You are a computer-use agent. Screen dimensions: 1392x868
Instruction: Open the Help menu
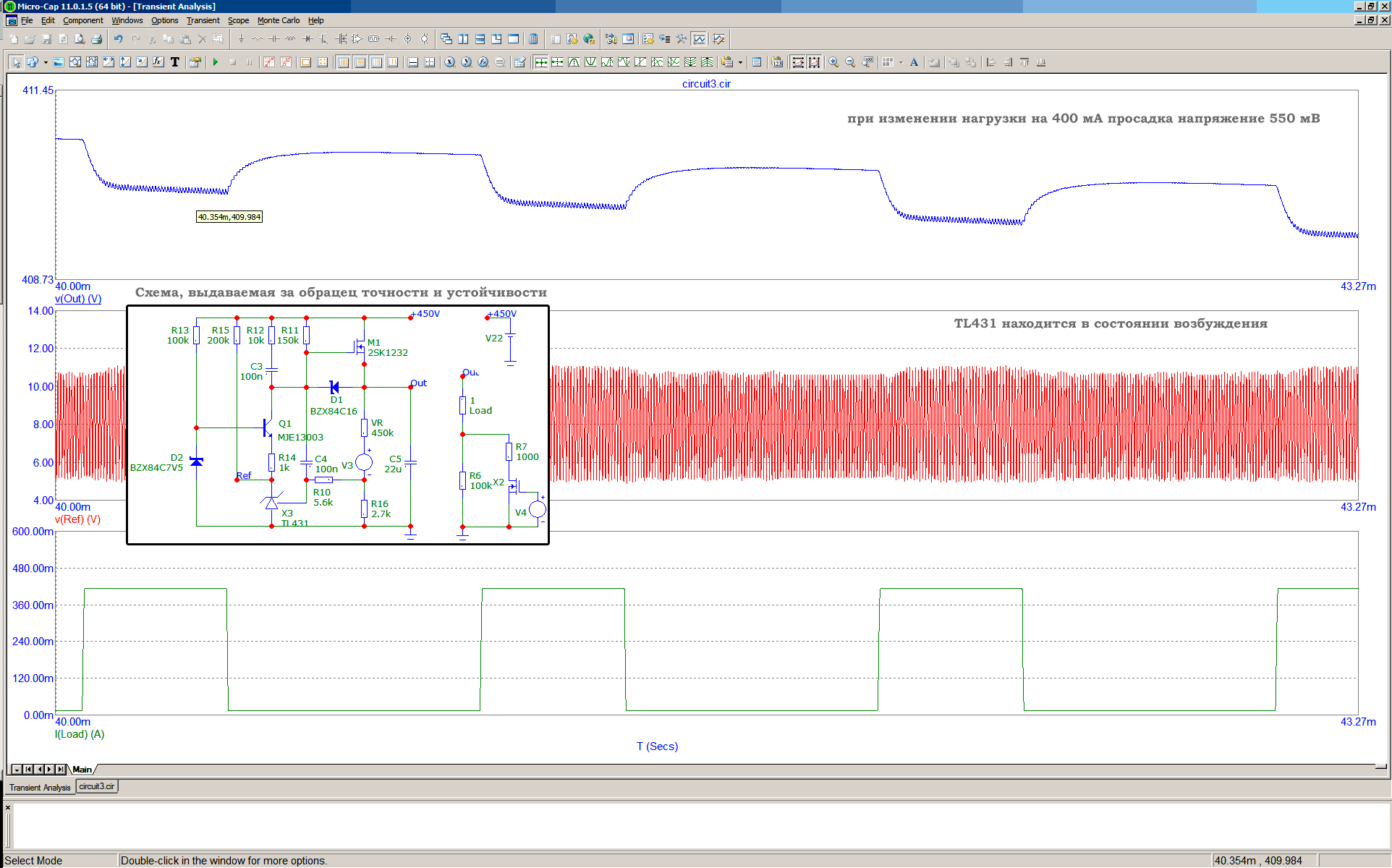[x=315, y=20]
